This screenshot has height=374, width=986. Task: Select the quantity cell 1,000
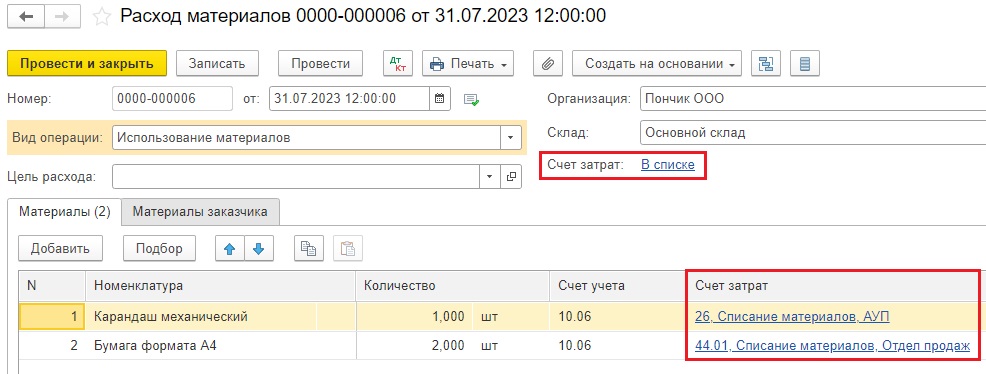pyautogui.click(x=414, y=317)
